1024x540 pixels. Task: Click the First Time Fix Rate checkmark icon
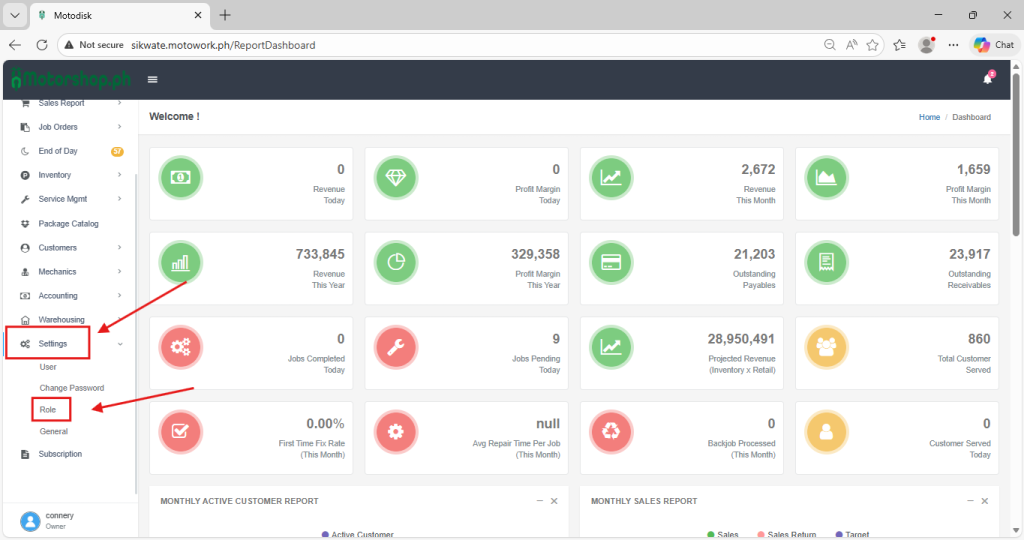pyautogui.click(x=181, y=432)
